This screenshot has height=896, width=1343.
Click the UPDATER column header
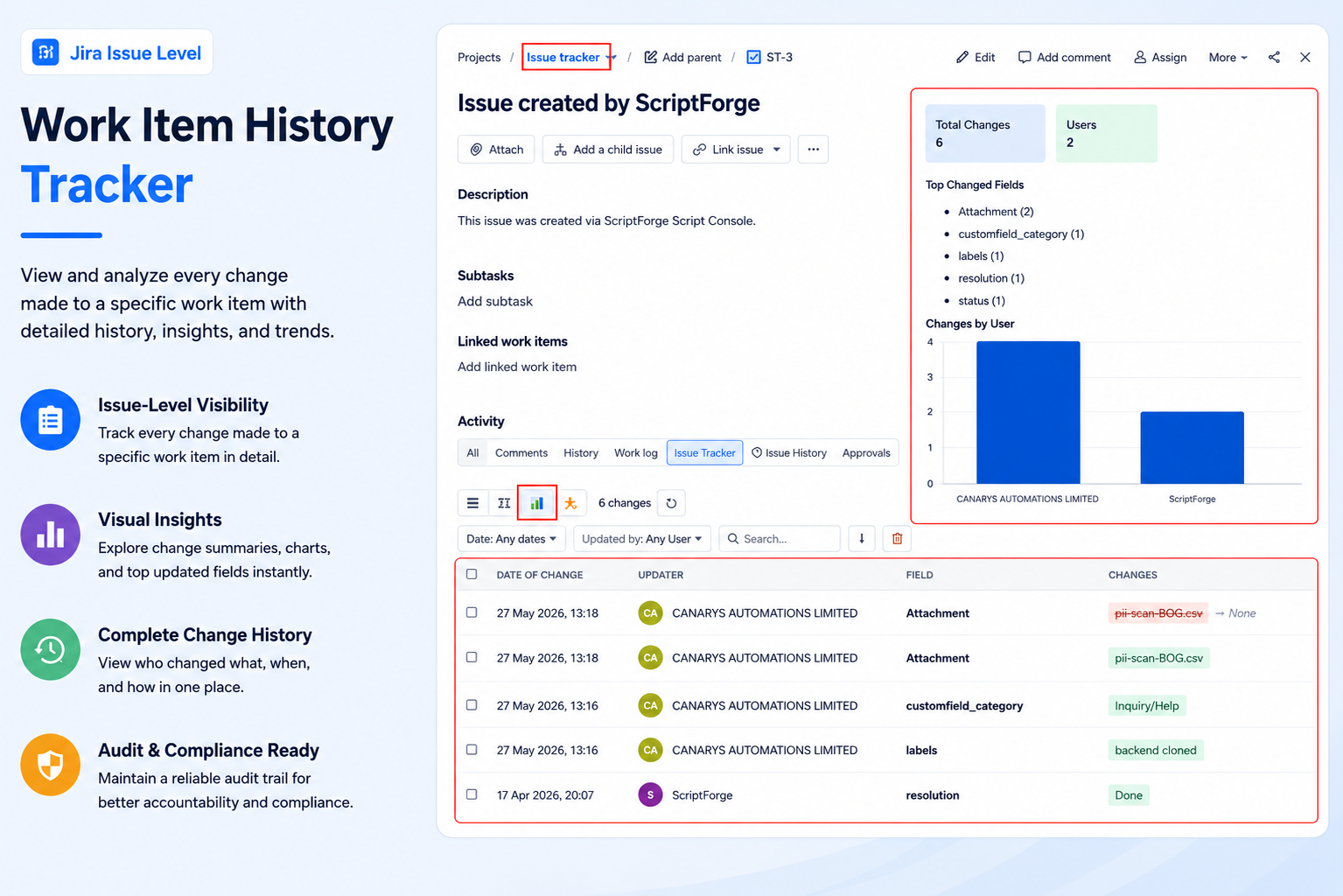coord(661,575)
